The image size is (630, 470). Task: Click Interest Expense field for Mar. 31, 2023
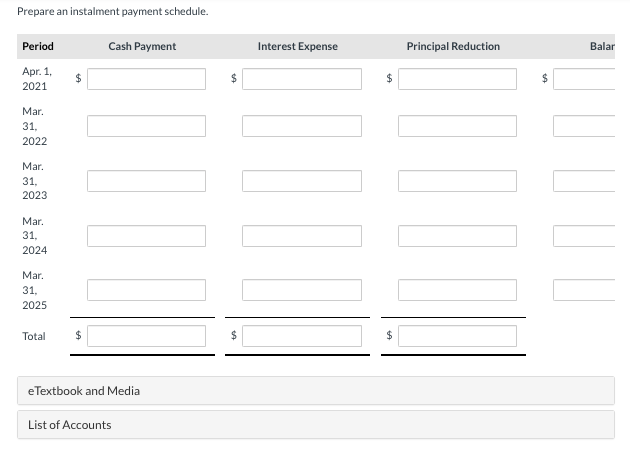302,181
